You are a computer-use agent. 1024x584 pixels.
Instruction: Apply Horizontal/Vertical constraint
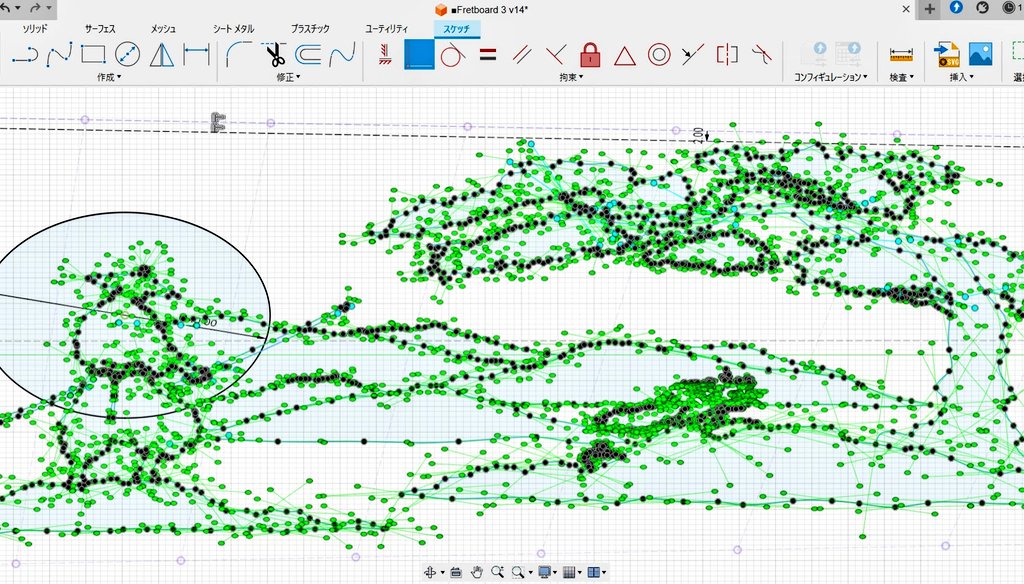click(385, 54)
